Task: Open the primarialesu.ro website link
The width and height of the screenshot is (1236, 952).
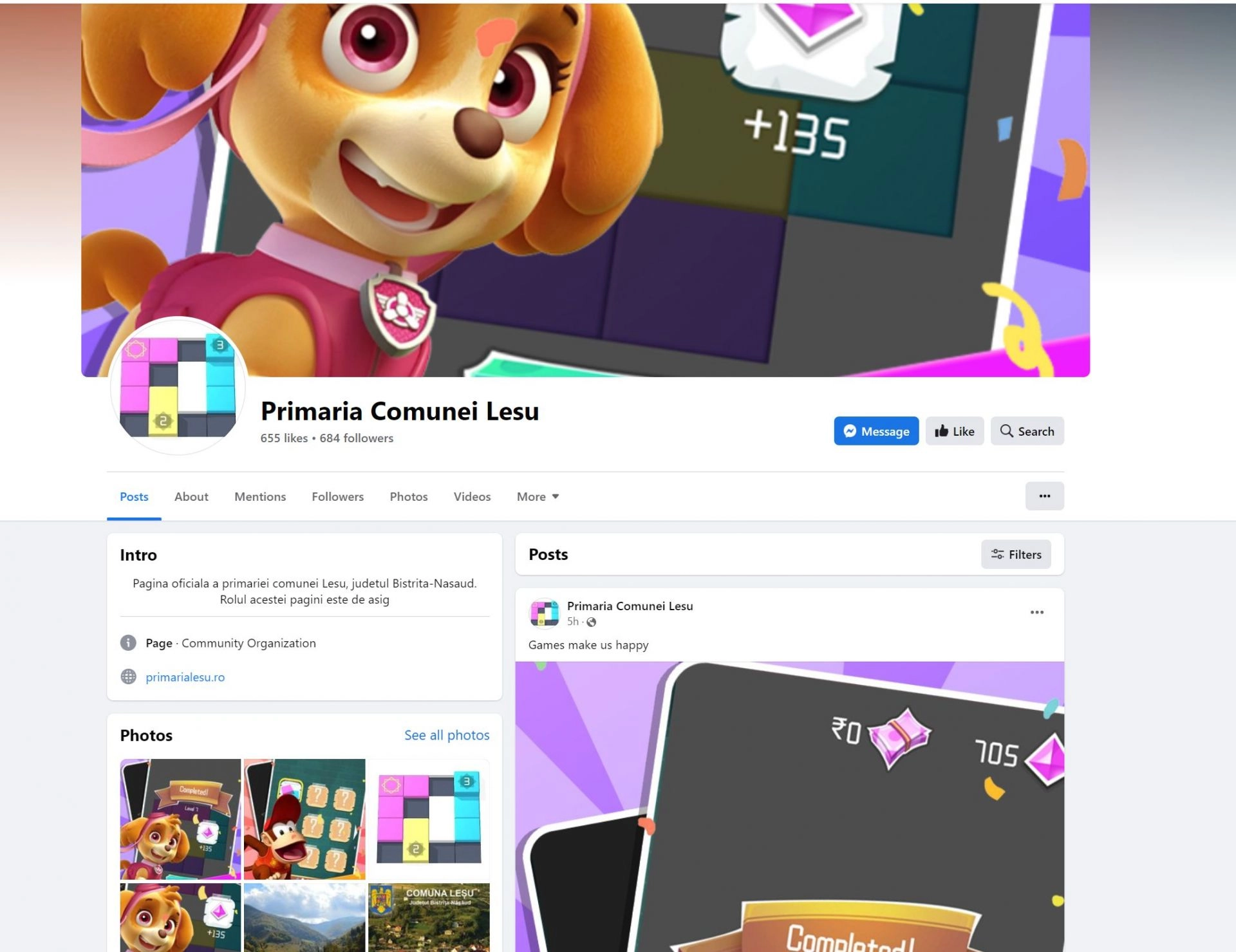Action: pos(185,677)
